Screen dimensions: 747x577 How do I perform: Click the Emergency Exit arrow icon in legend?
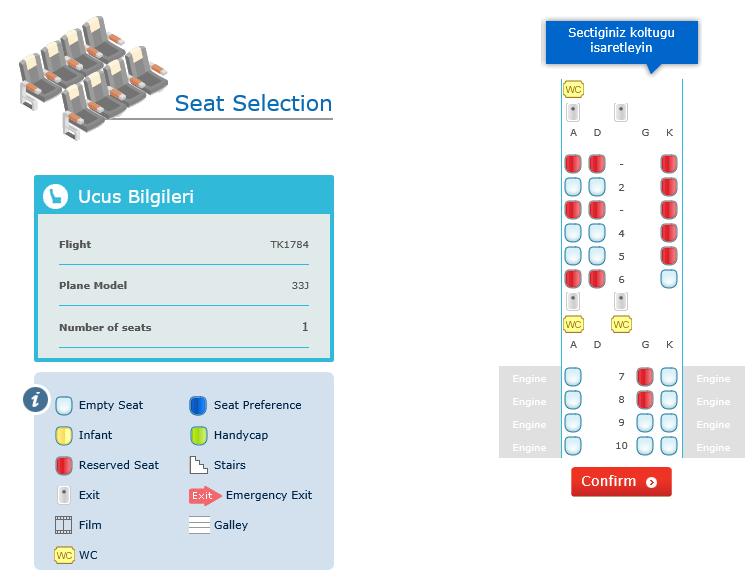coord(204,495)
